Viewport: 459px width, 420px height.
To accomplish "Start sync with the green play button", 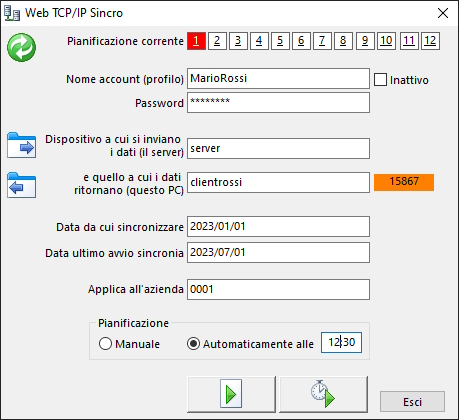I will pos(231,394).
